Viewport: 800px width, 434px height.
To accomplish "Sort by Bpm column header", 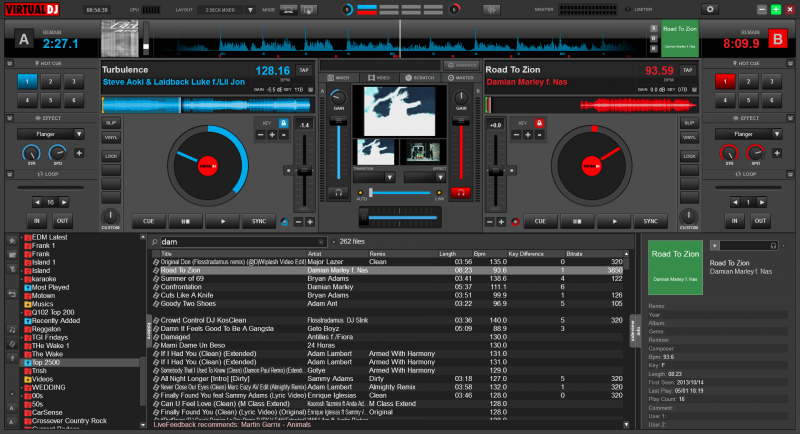I will point(479,253).
